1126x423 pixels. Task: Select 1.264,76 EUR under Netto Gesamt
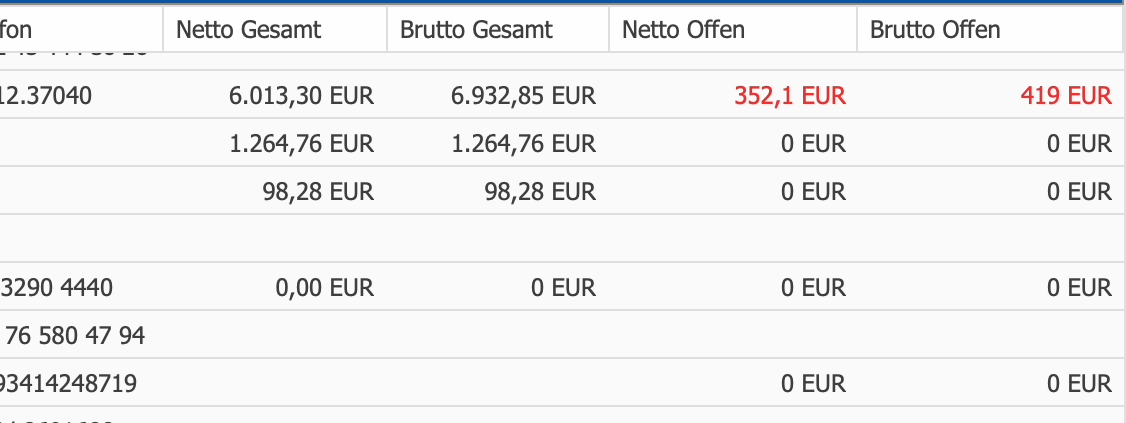[301, 144]
